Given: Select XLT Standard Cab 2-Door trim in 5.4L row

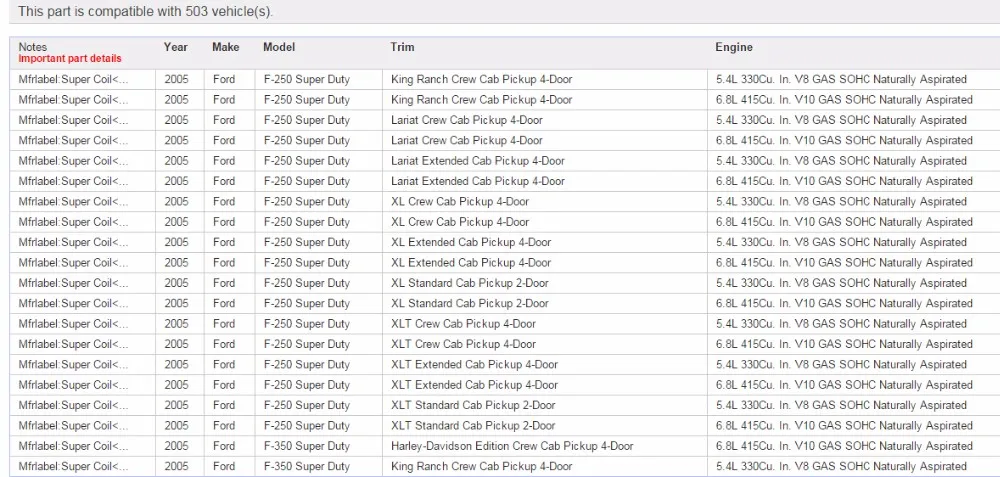Looking at the screenshot, I should 473,406.
